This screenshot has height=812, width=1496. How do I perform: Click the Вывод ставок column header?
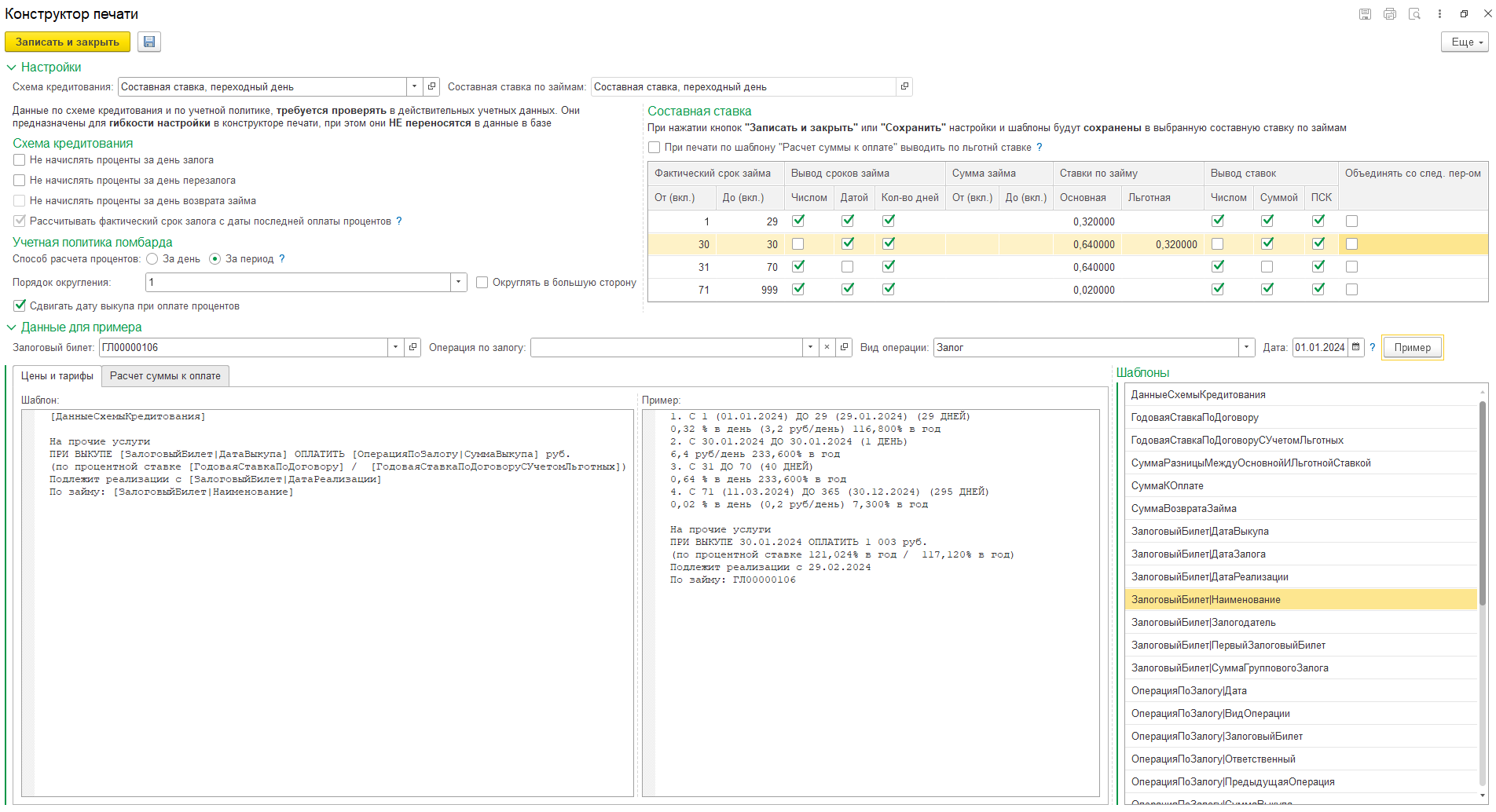pyautogui.click(x=1271, y=174)
